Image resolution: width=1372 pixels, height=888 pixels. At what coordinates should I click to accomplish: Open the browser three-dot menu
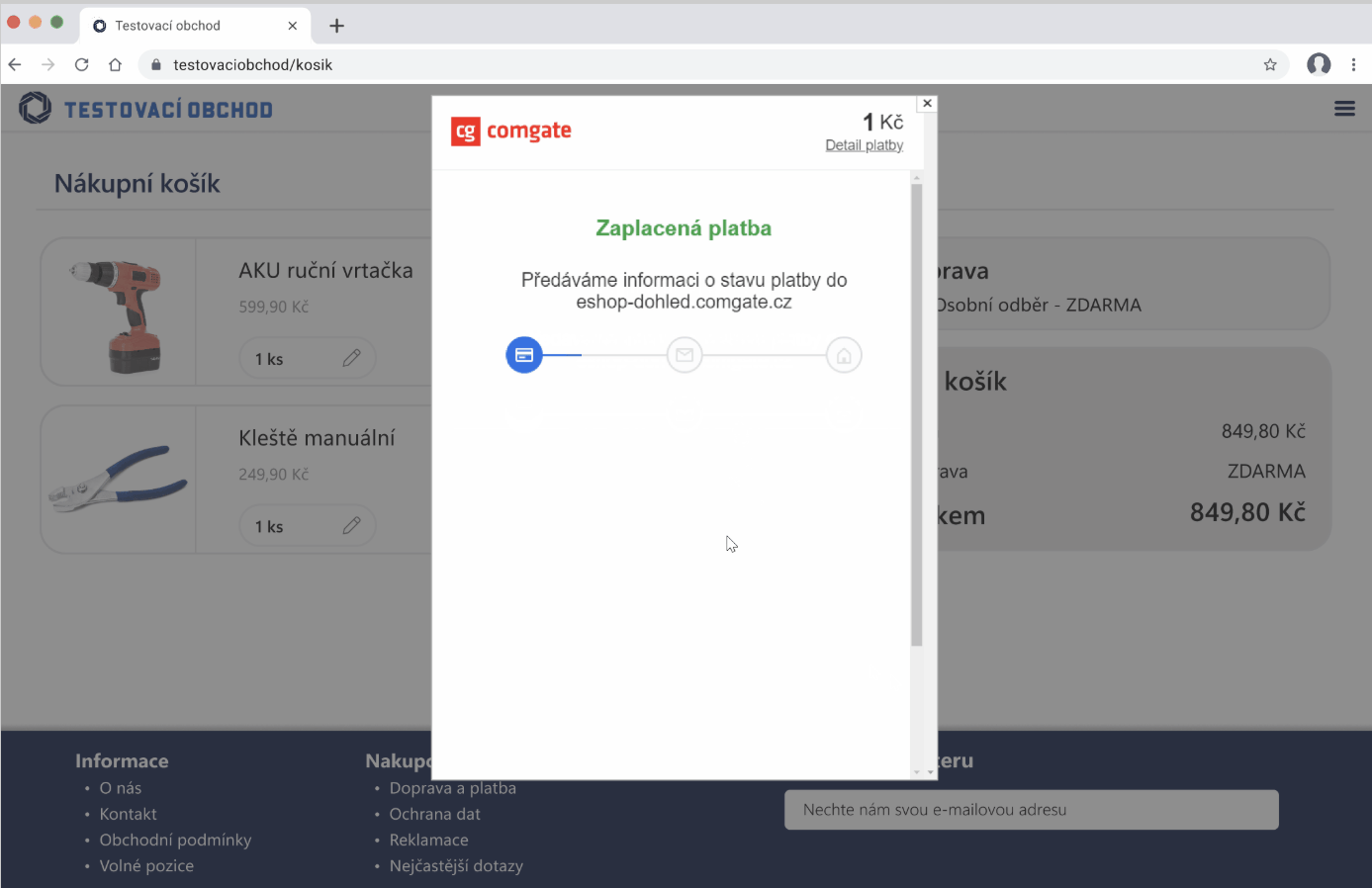1353,64
